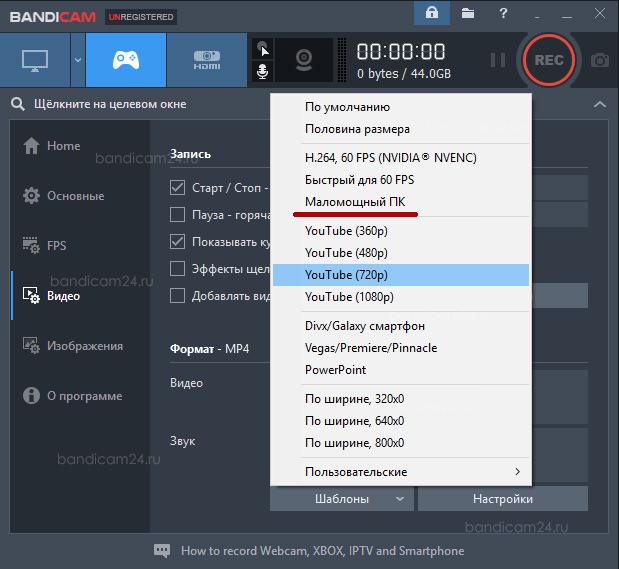
Task: Choose Divx/Galaxy смартфон preset
Action: point(401,326)
